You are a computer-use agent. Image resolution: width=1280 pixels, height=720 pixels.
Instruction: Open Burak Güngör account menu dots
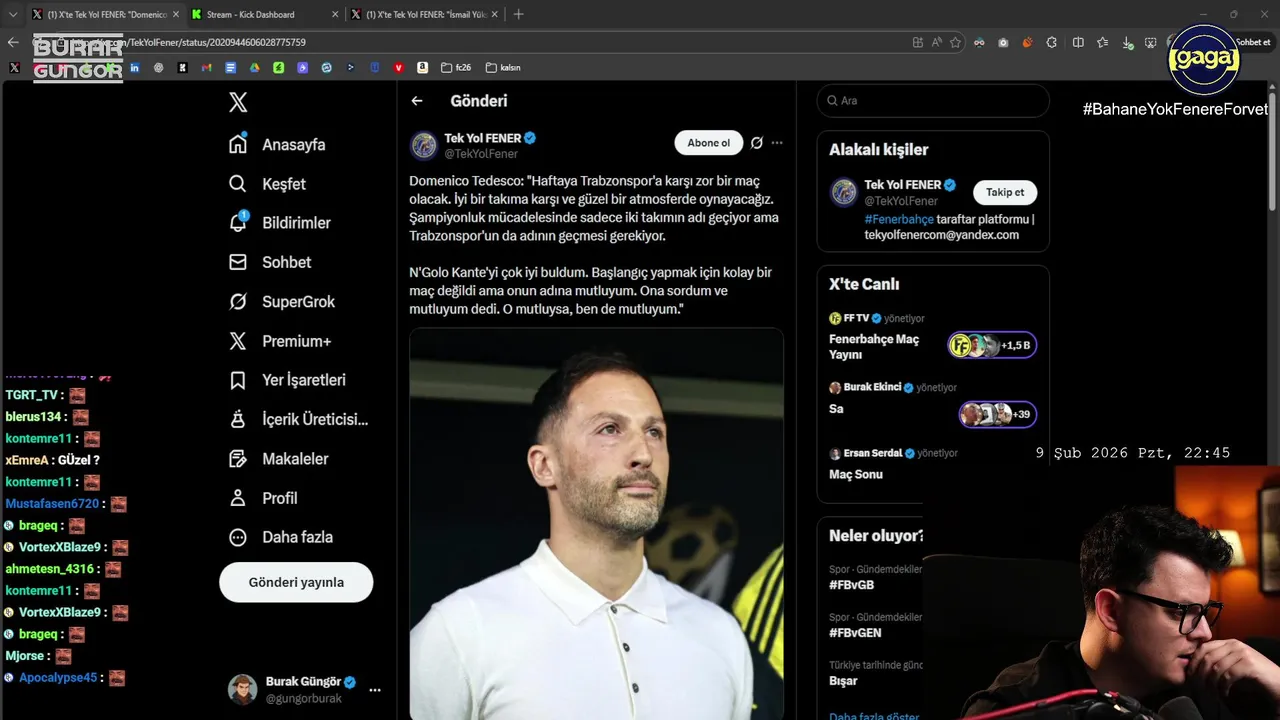pyautogui.click(x=375, y=690)
